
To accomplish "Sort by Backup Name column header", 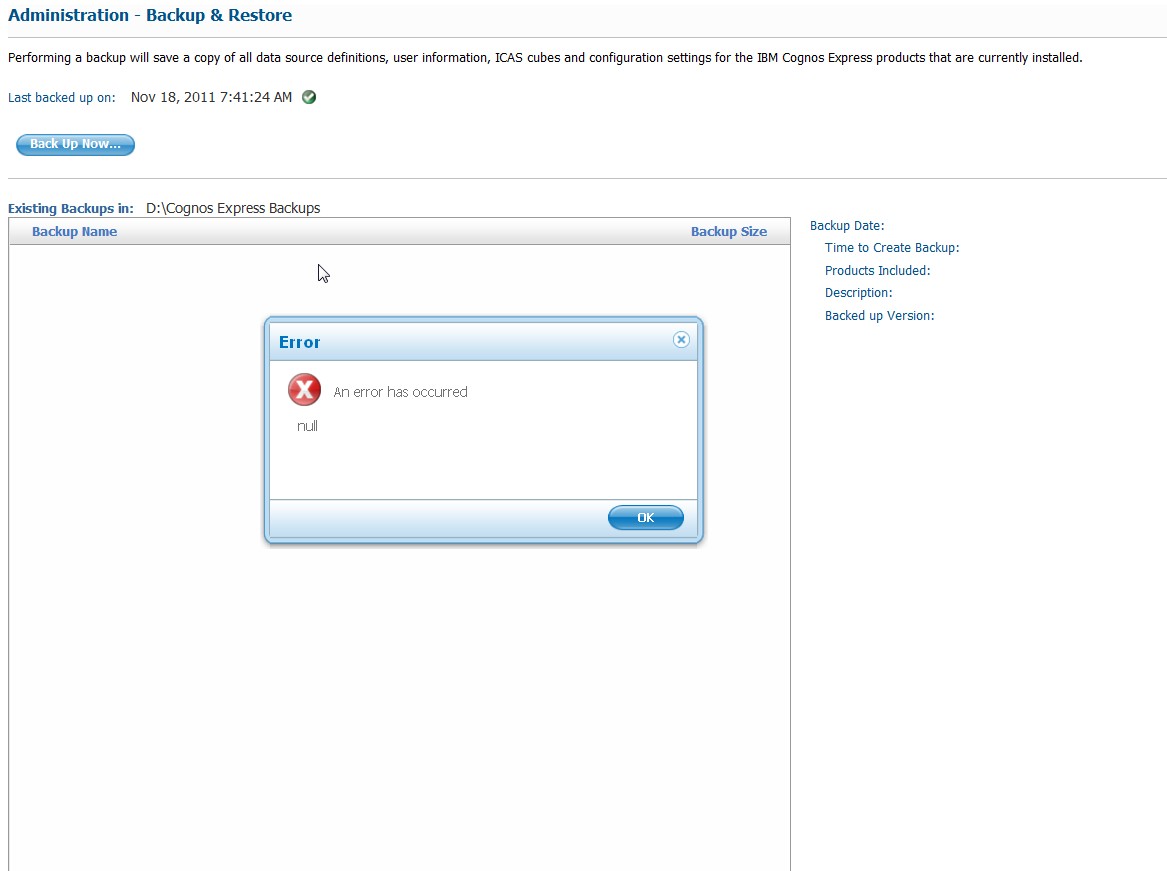I will tap(74, 232).
